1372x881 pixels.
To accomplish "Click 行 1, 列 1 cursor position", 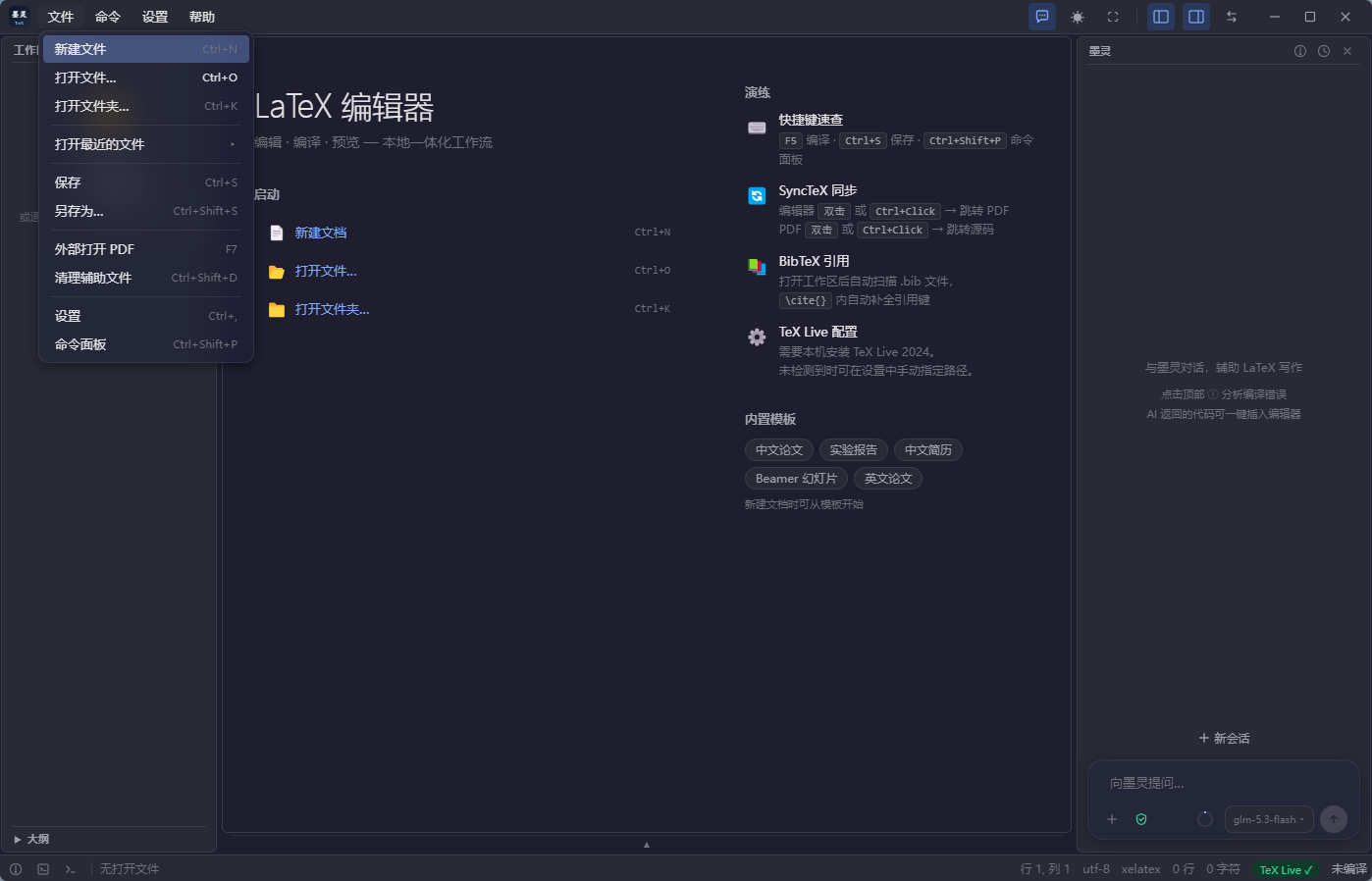I will click(1045, 869).
